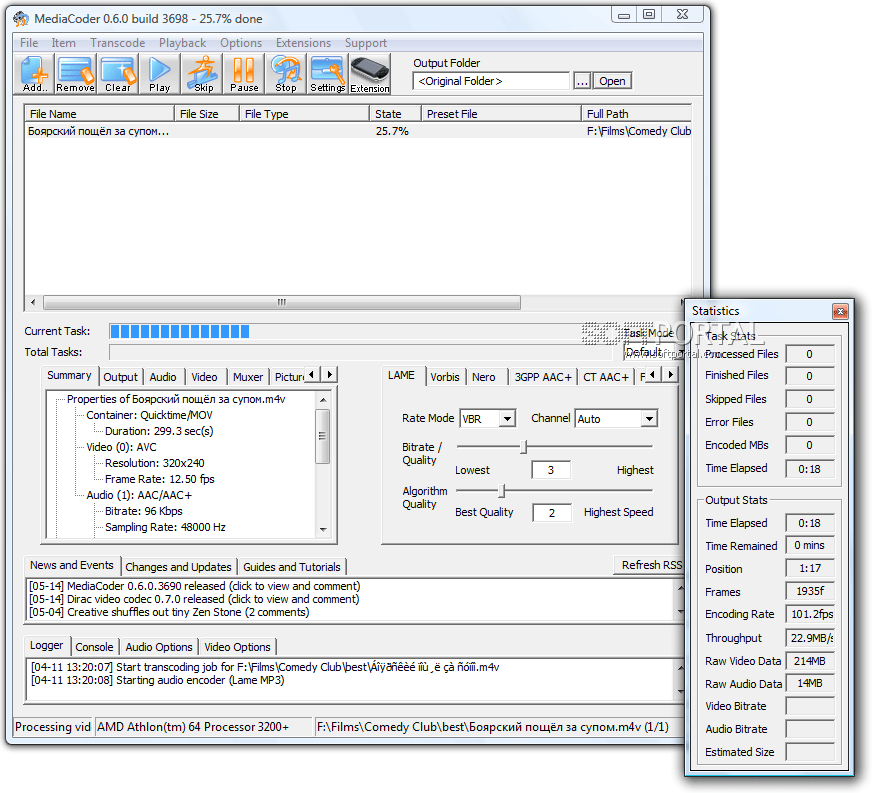Stop transcoding with the Stop icon
The height and width of the screenshot is (793, 872).
(x=286, y=74)
